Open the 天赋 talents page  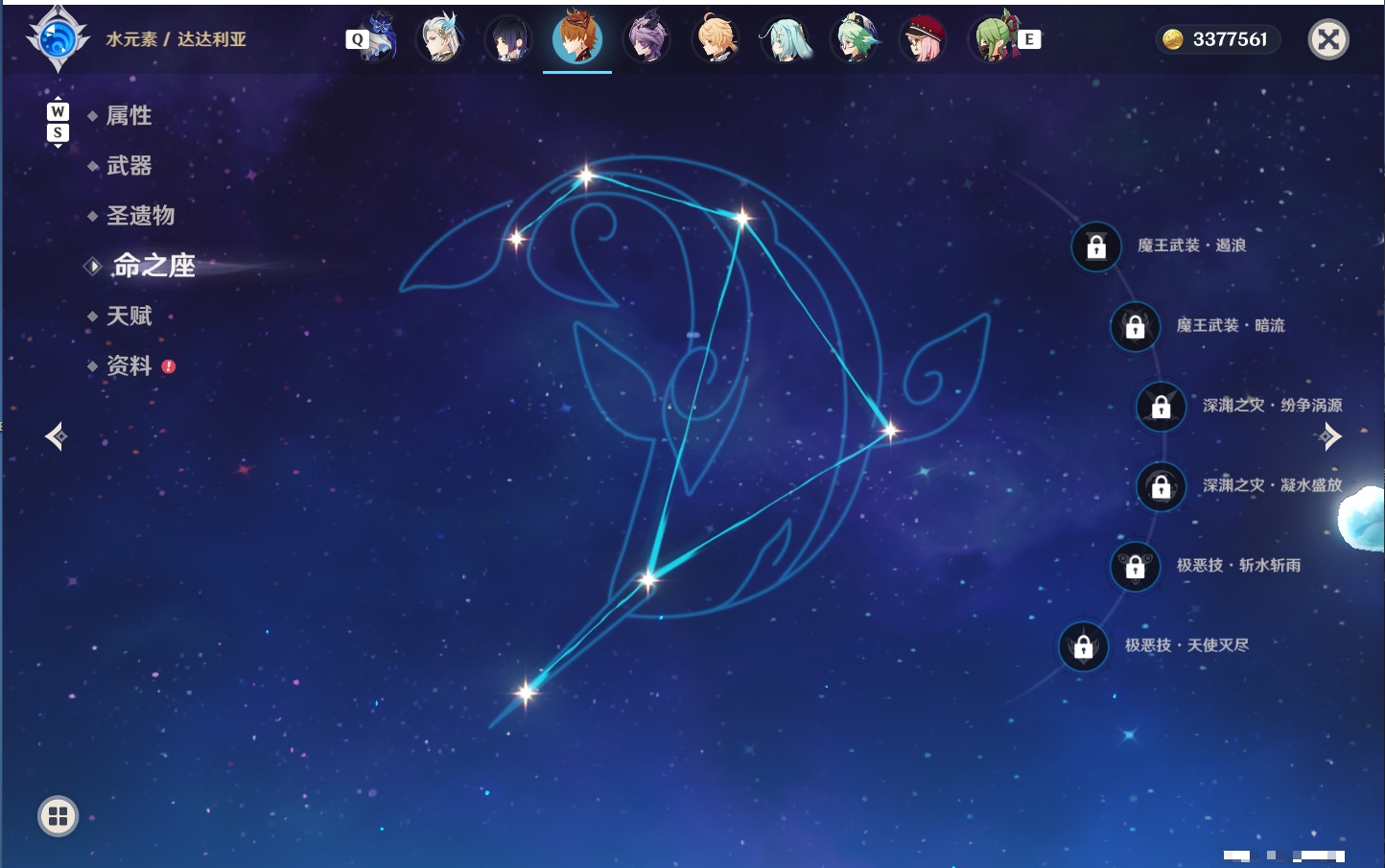tap(129, 316)
